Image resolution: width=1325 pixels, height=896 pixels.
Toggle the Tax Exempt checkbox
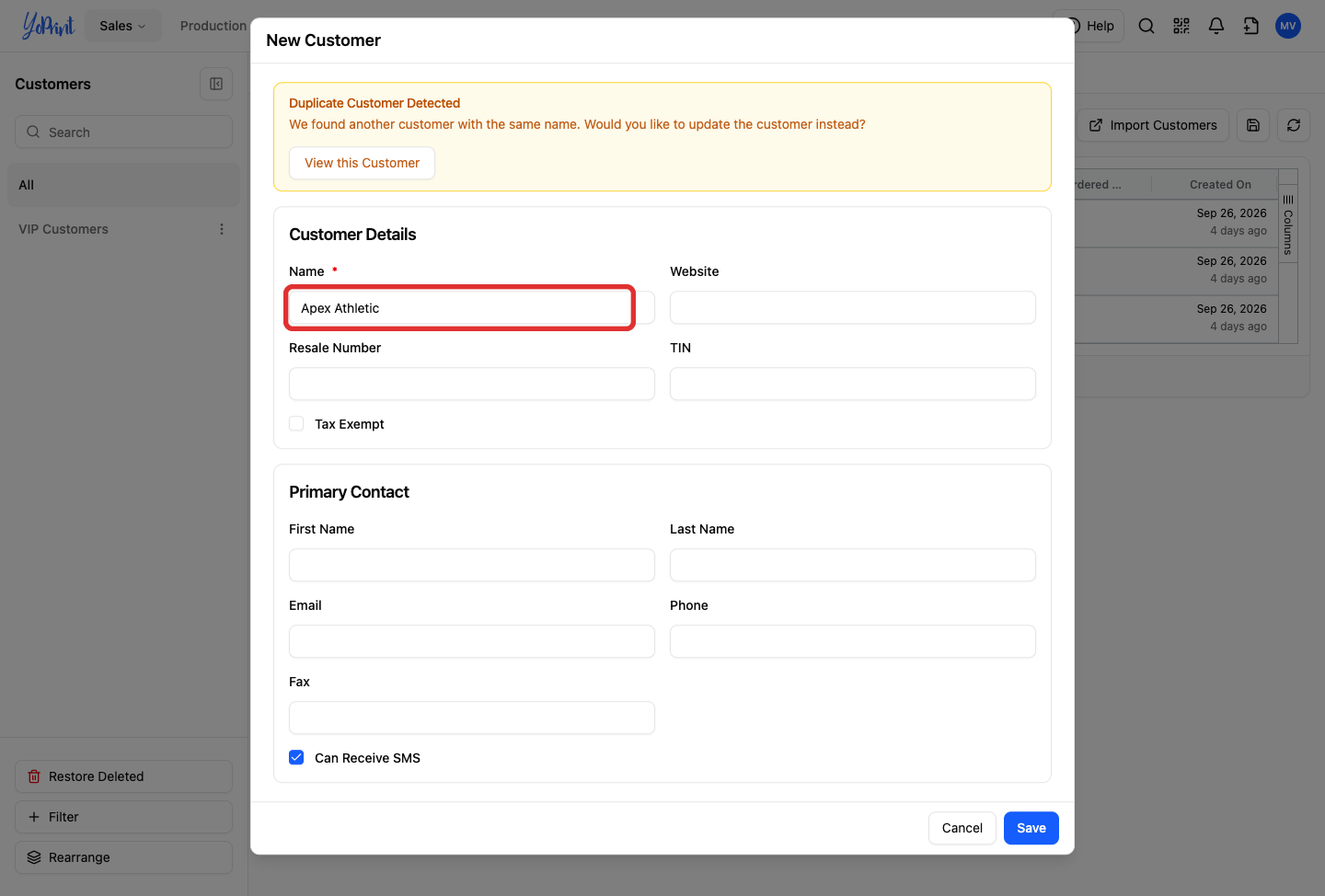coord(296,424)
